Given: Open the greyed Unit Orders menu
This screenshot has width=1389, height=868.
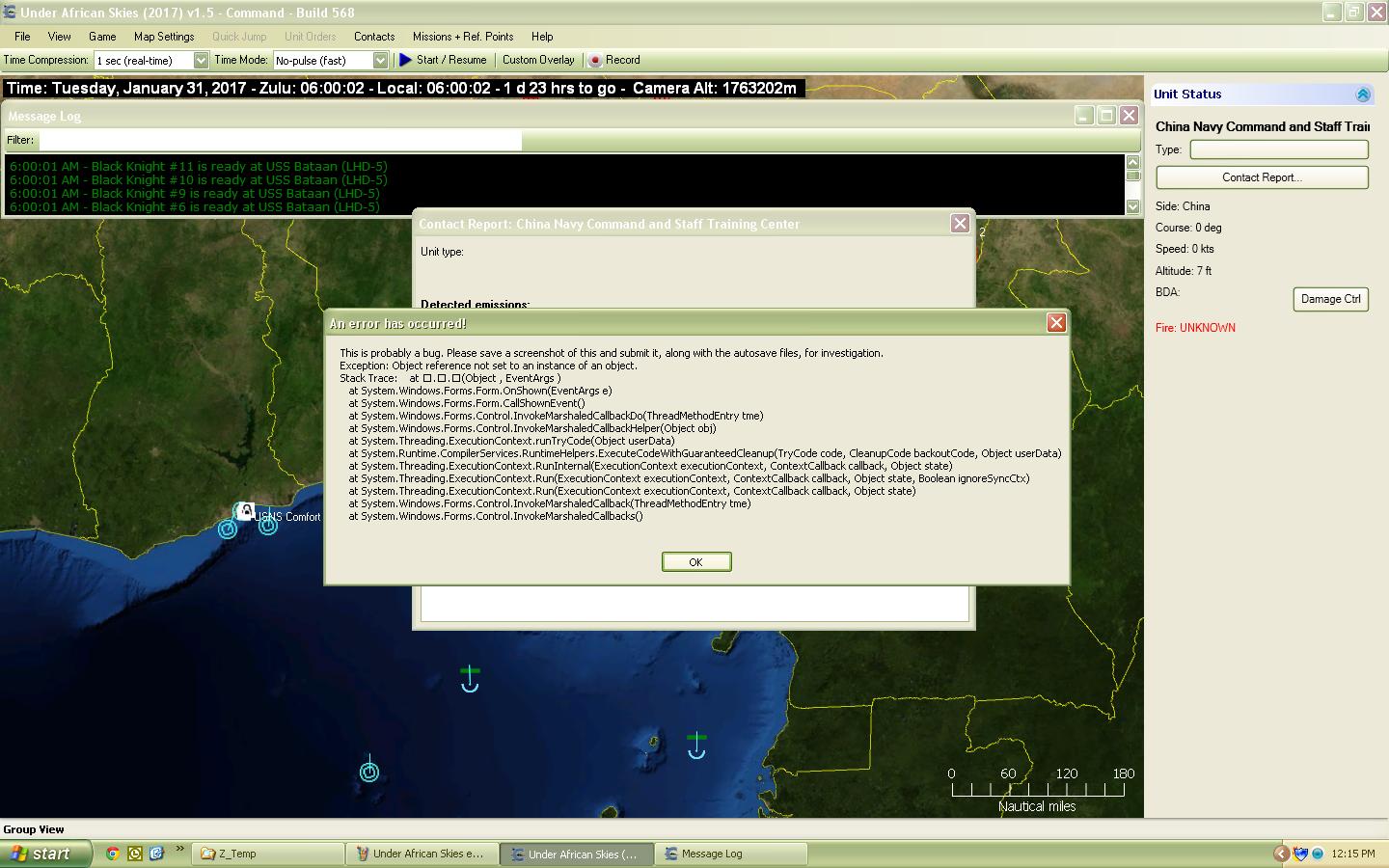Looking at the screenshot, I should [x=311, y=37].
